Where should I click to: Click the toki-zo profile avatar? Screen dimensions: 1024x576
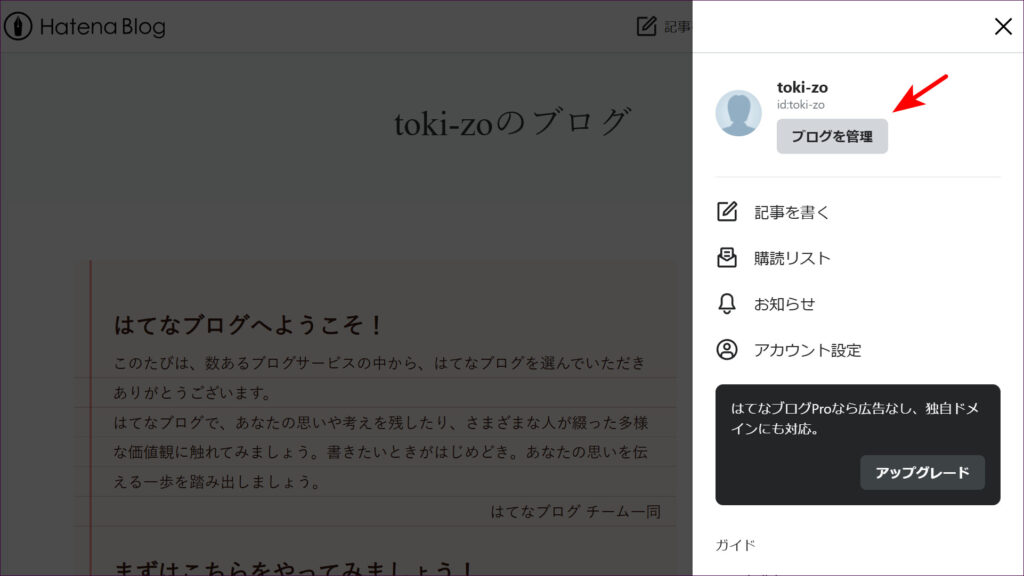click(x=738, y=113)
